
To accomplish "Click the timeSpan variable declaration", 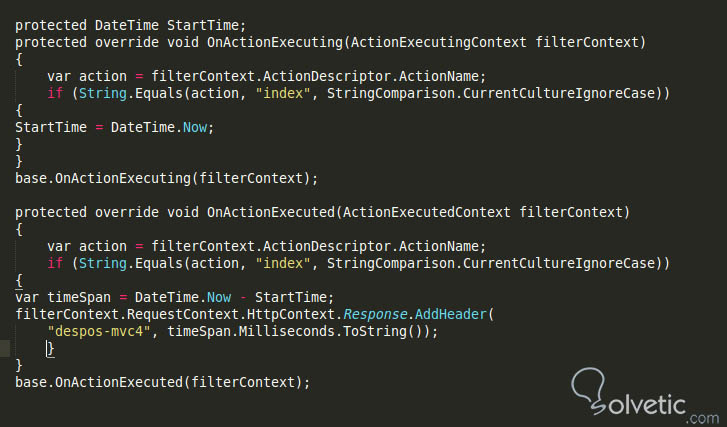I will pyautogui.click(x=75, y=297).
